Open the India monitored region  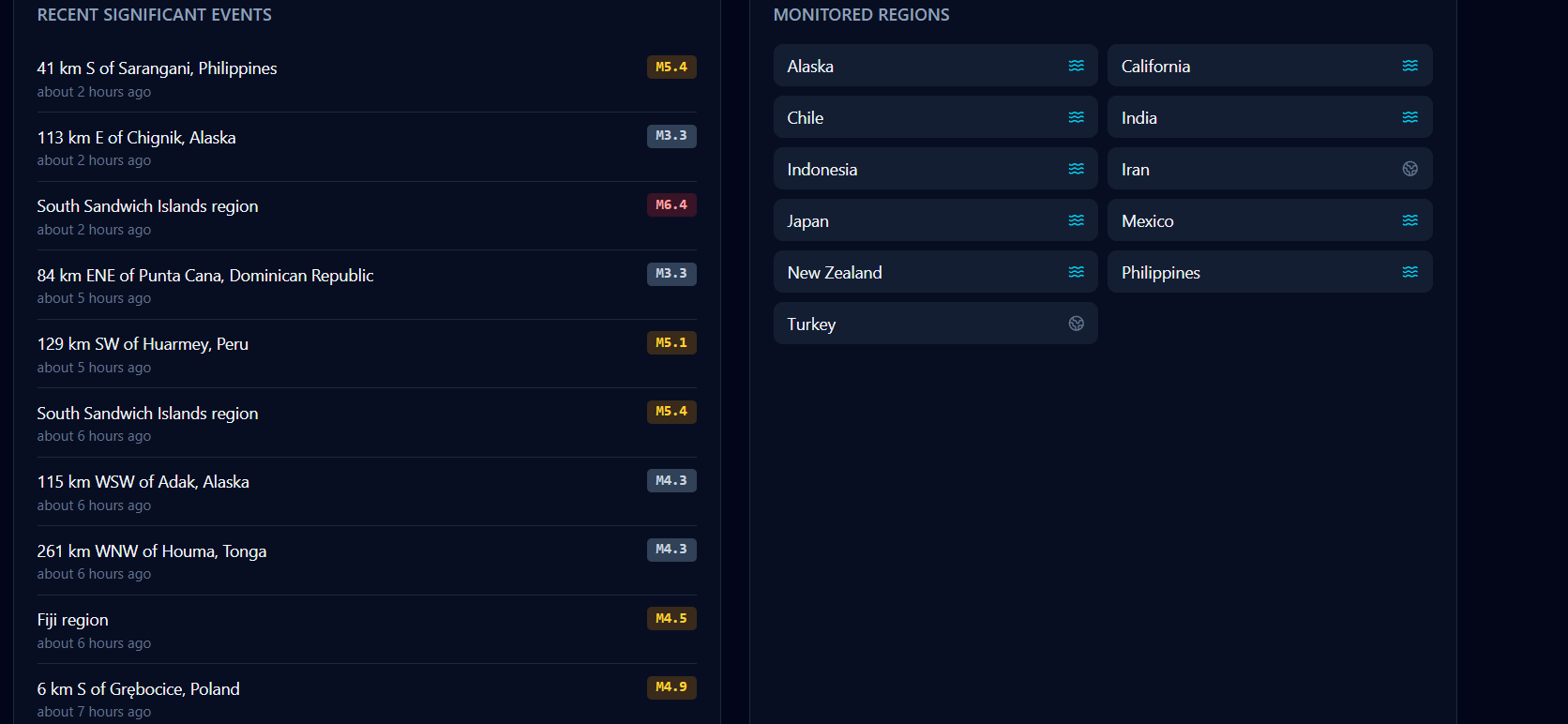point(1270,117)
